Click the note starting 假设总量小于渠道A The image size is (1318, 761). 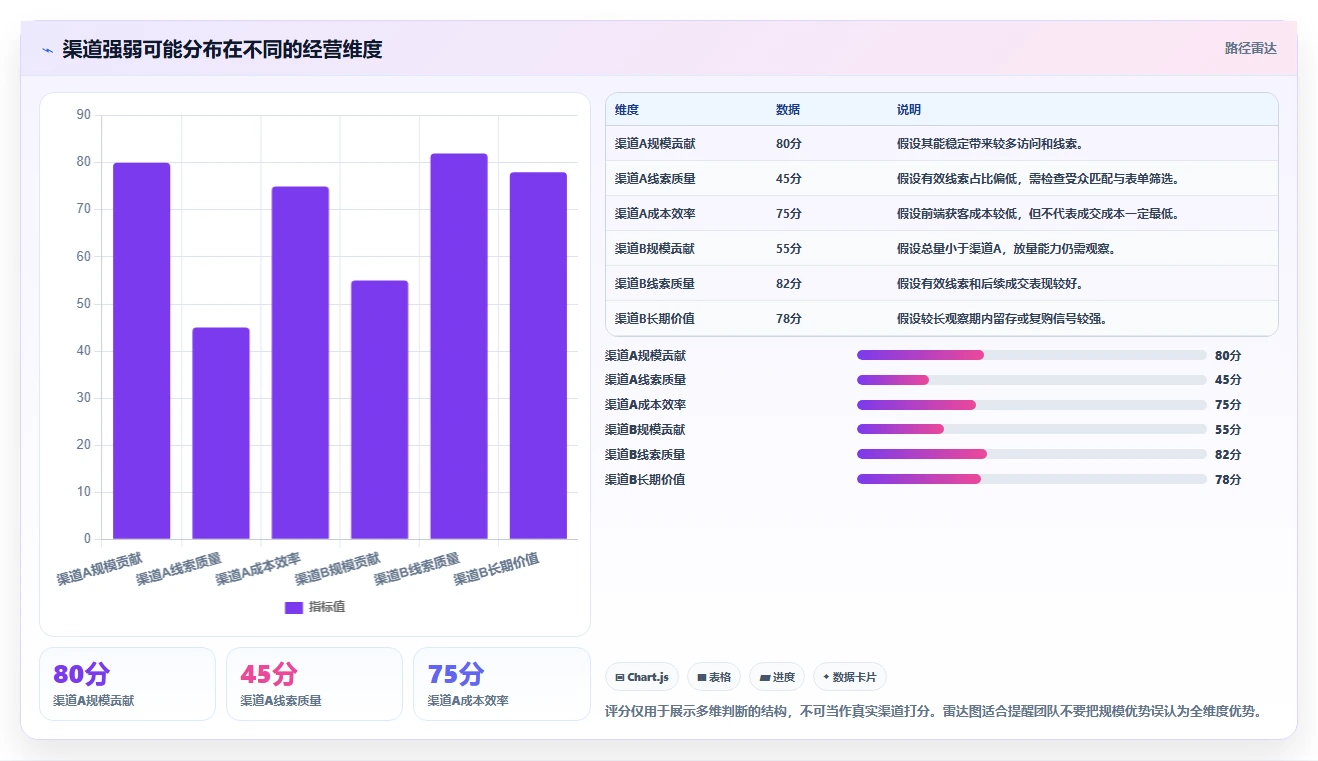click(x=1007, y=248)
